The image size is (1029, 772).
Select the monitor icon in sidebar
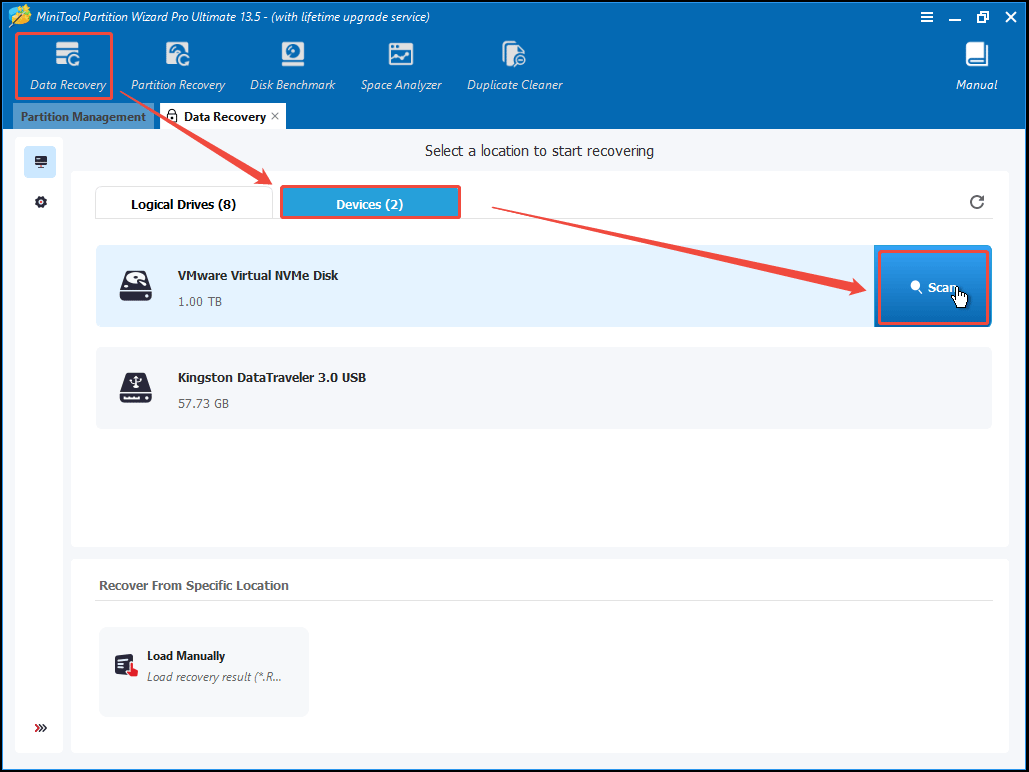click(x=40, y=161)
